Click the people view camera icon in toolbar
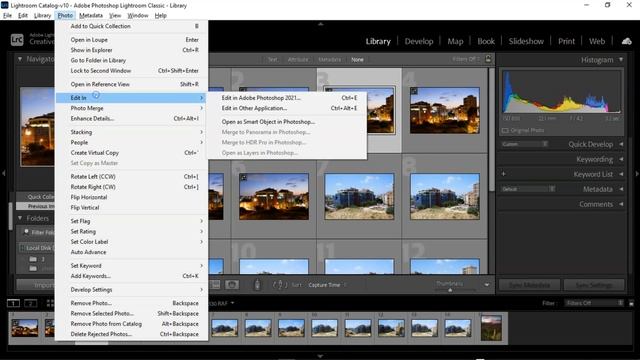Viewport: 640px width, 360px height. pyautogui.click(x=232, y=284)
